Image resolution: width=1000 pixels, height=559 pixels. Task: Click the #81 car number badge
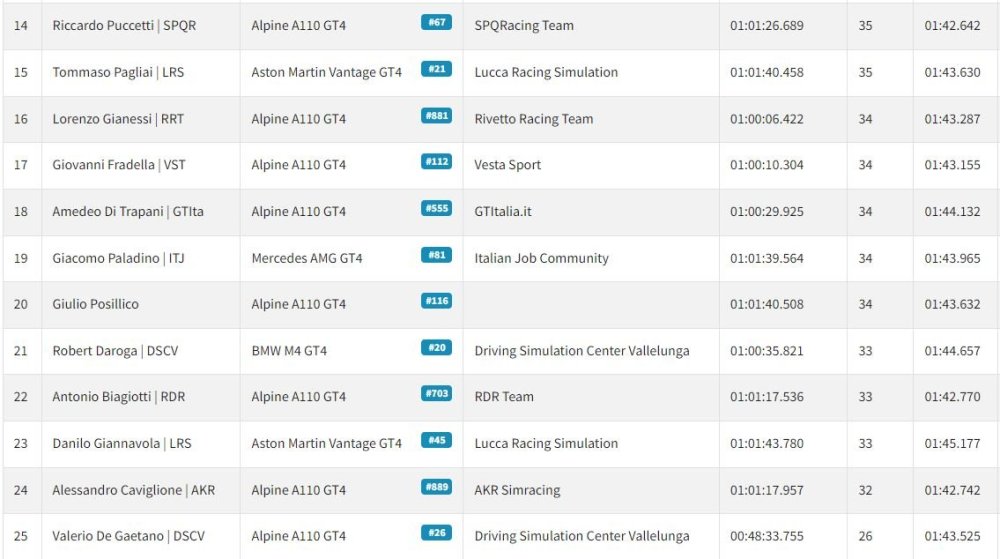coord(436,255)
